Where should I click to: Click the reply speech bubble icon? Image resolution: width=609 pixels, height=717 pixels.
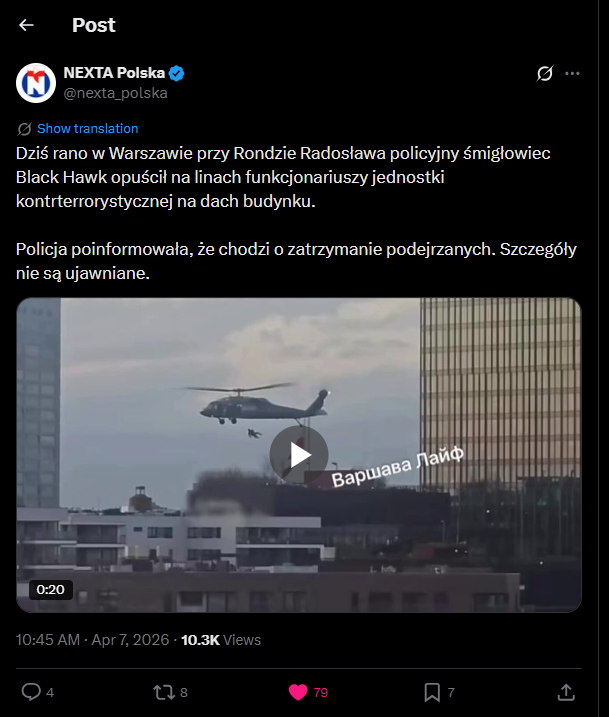(x=31, y=692)
